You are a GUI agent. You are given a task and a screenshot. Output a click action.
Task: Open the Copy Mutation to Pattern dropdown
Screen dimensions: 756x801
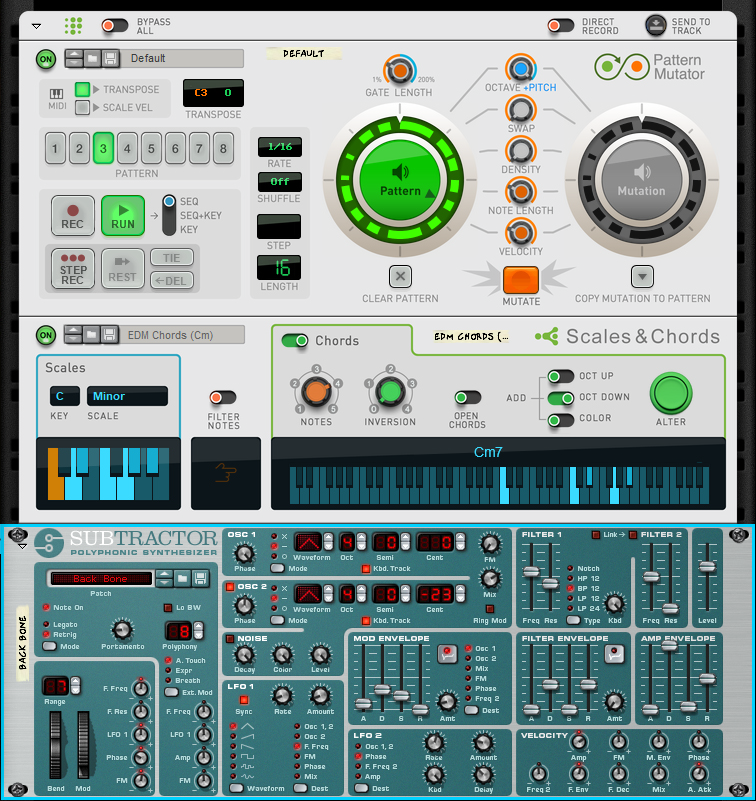point(642,277)
